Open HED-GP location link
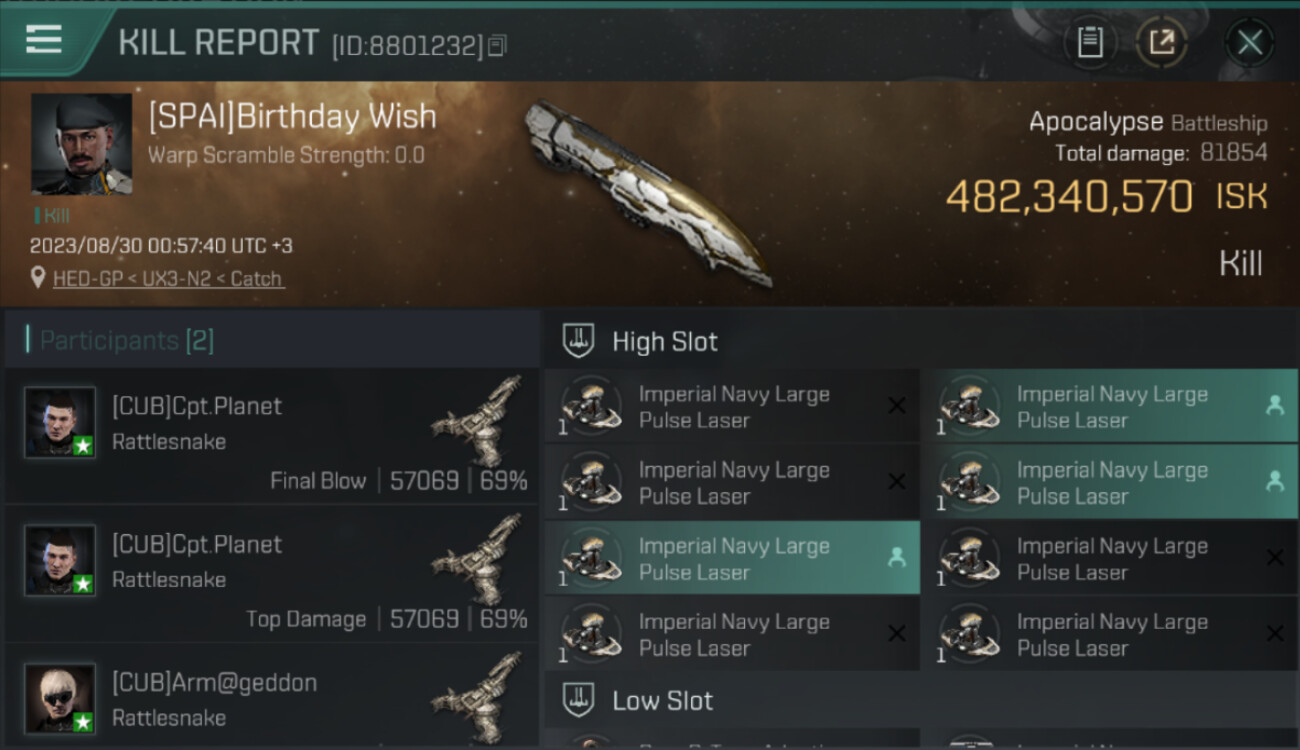Image resolution: width=1300 pixels, height=750 pixels. 168,279
